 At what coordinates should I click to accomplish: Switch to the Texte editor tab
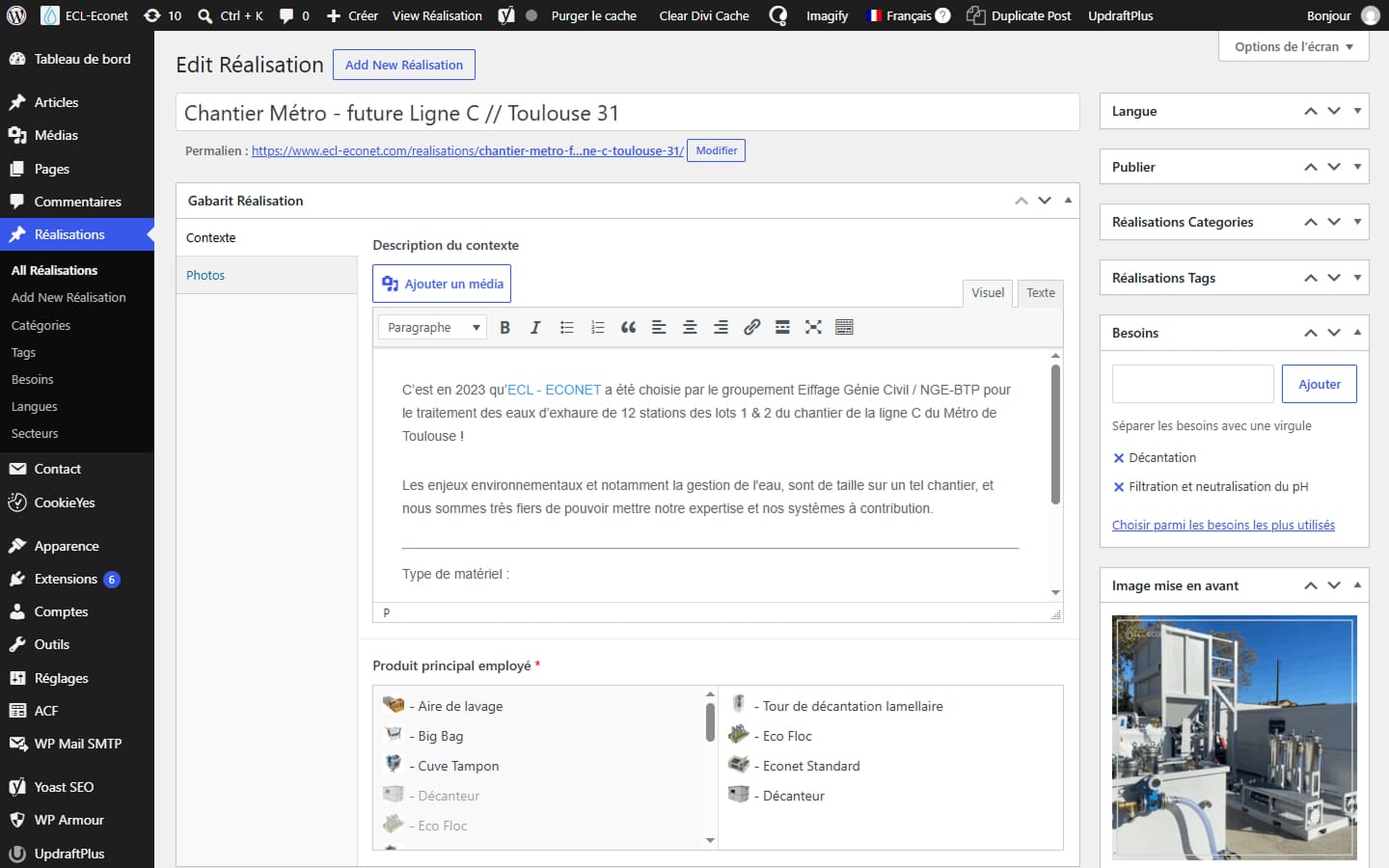(x=1041, y=293)
